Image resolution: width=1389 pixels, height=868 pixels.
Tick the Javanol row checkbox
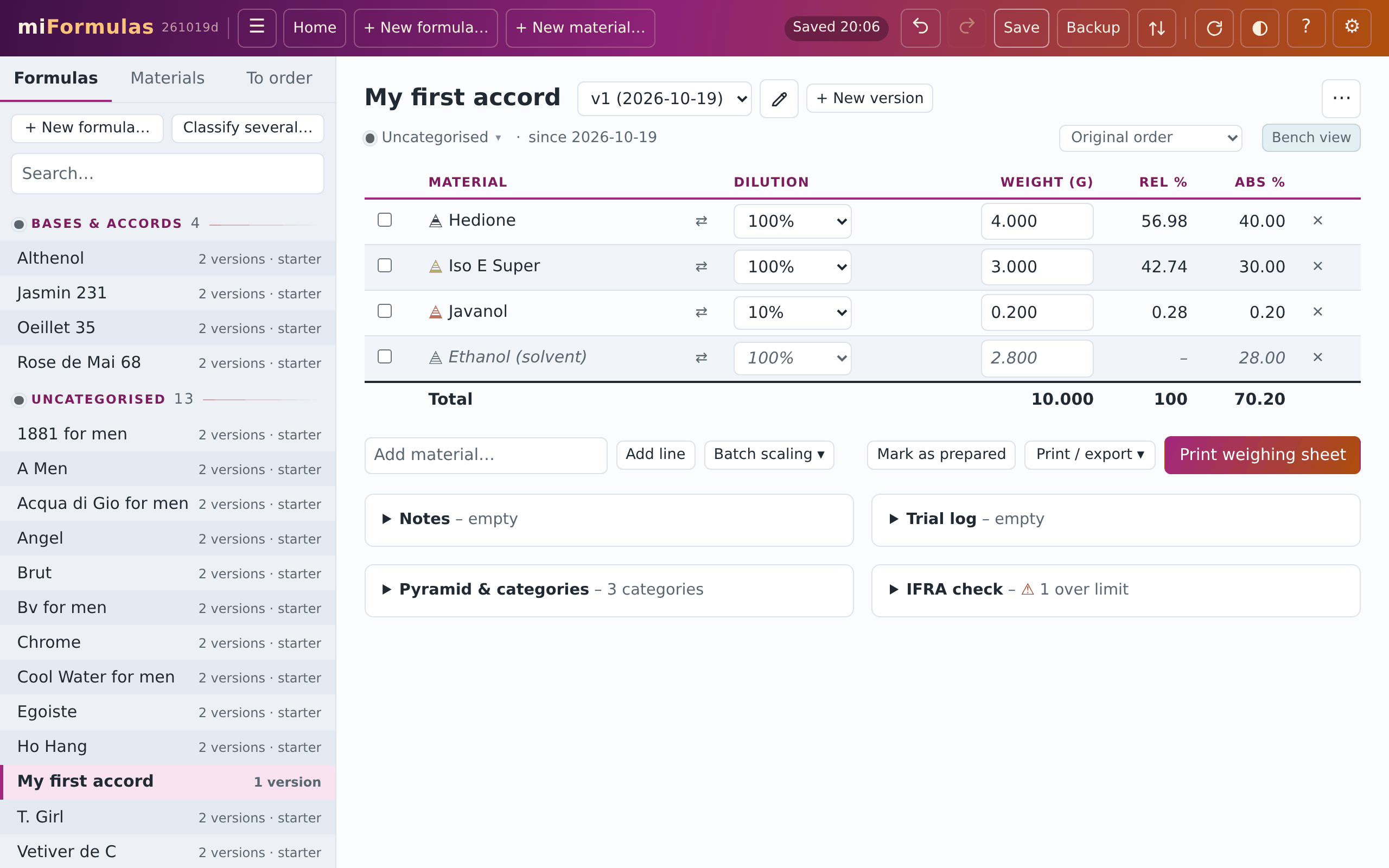tap(385, 311)
